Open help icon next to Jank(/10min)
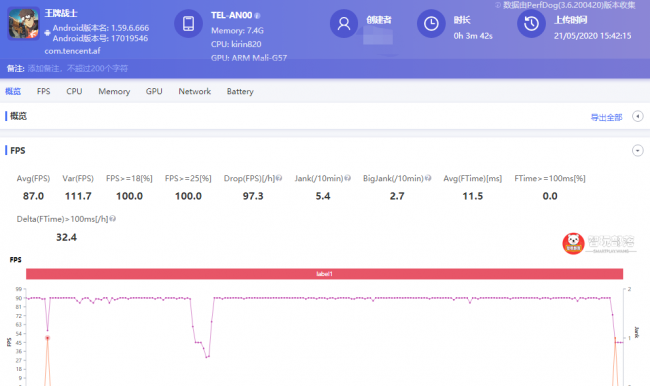This screenshot has height=386, width=650. [347, 178]
